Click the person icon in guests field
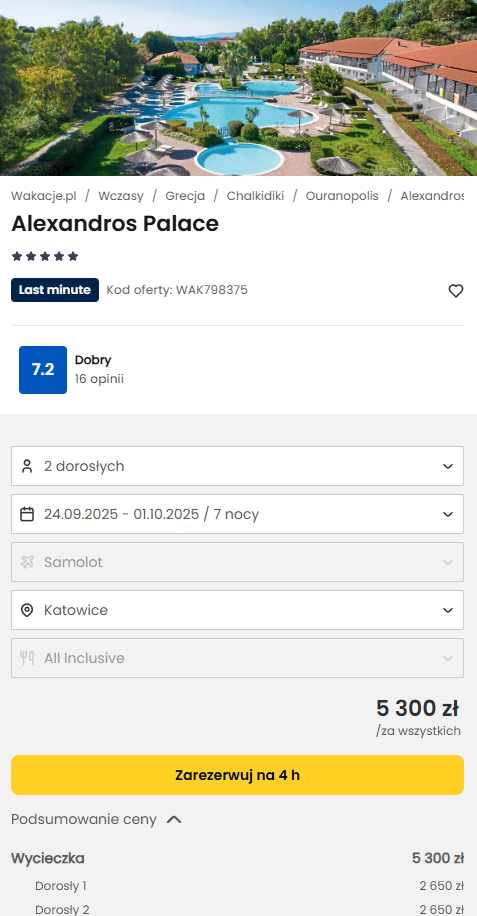This screenshot has width=477, height=916. (x=27, y=466)
